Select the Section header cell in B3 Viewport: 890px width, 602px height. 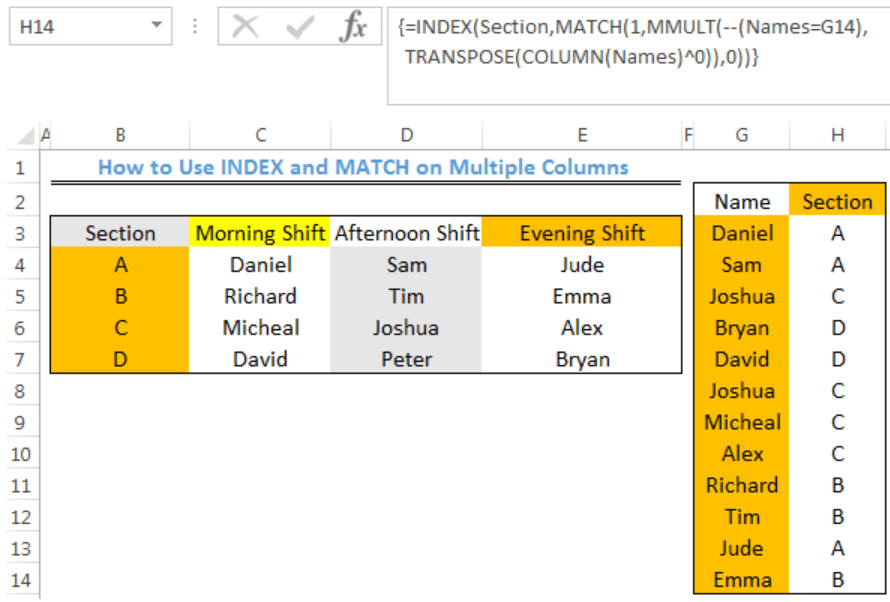[119, 233]
